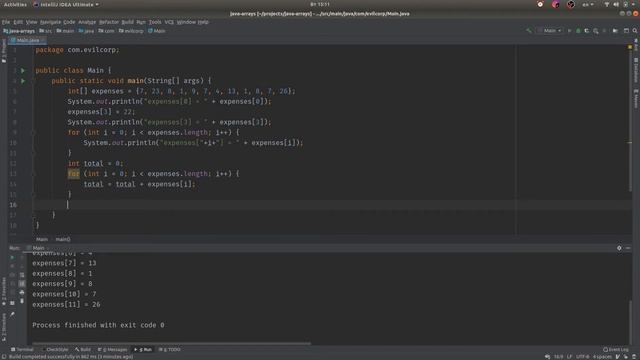This screenshot has height=360, width=640.
Task: Change the UTF-8 file encoding
Action: pos(582,357)
